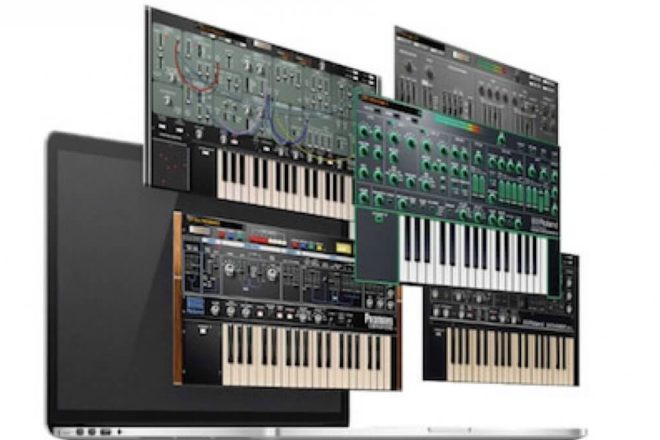The image size is (660, 440).
Task: Click the green bender lever on green-knob synth
Action: (380, 217)
